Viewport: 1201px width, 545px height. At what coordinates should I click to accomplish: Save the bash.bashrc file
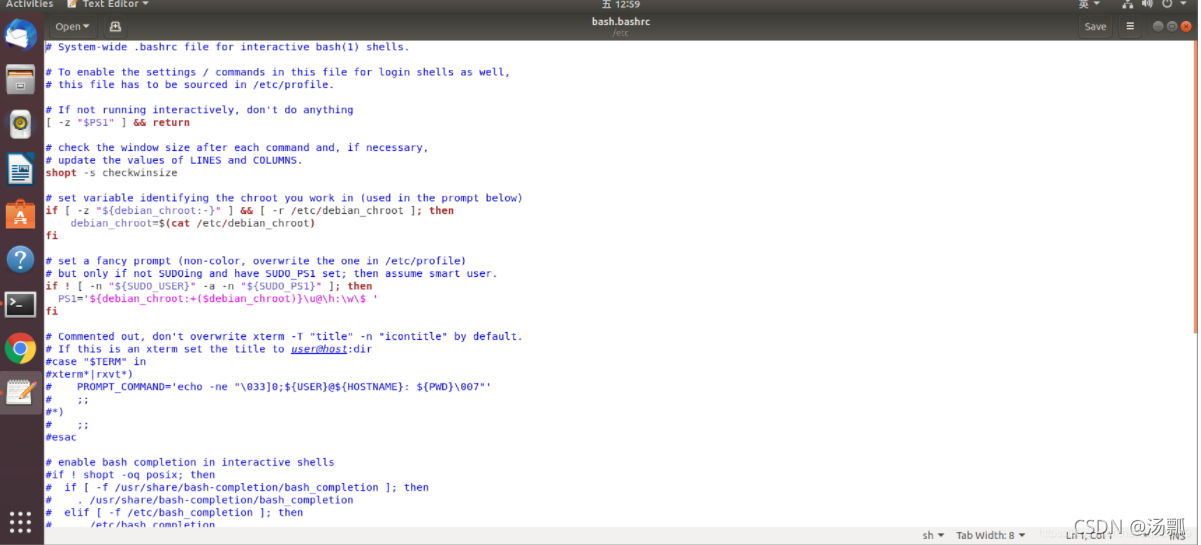pos(1095,27)
